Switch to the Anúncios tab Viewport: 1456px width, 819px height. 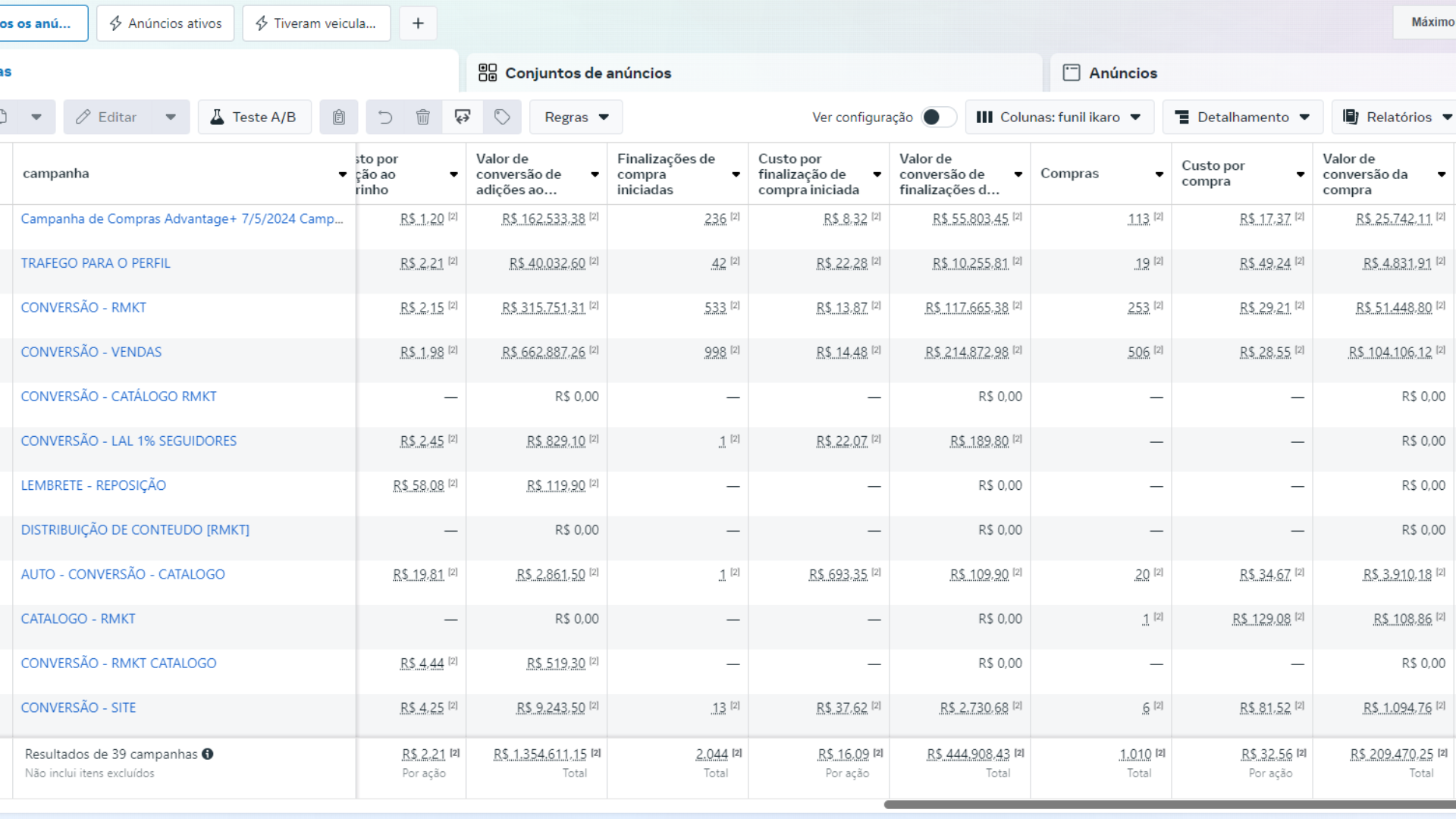1253,73
